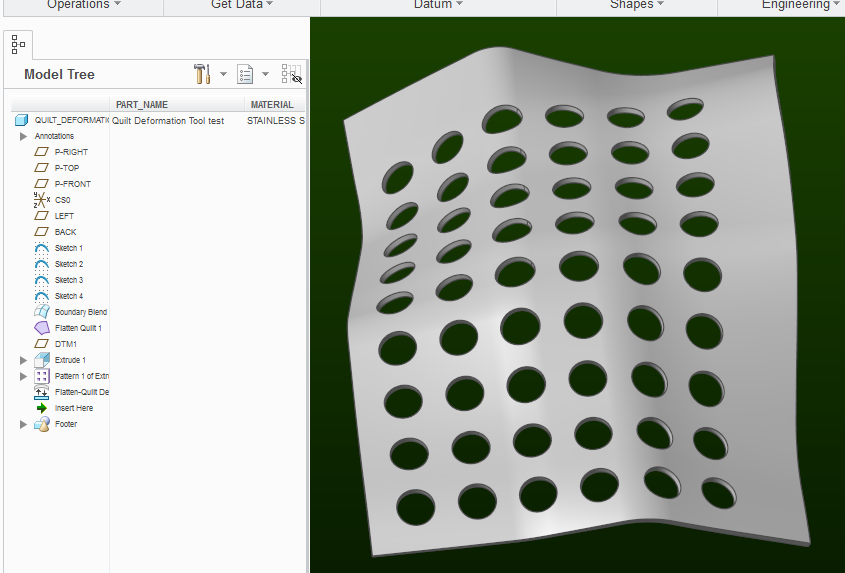Click the Model Tree title
This screenshot has width=845, height=573.
tap(59, 74)
